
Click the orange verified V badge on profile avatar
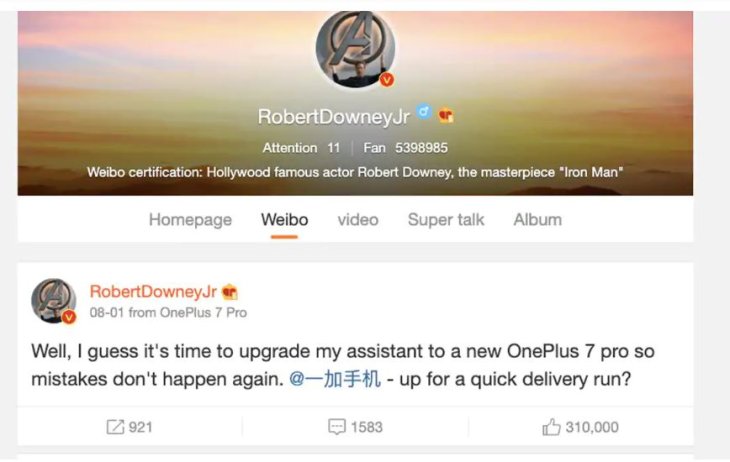pos(386,80)
